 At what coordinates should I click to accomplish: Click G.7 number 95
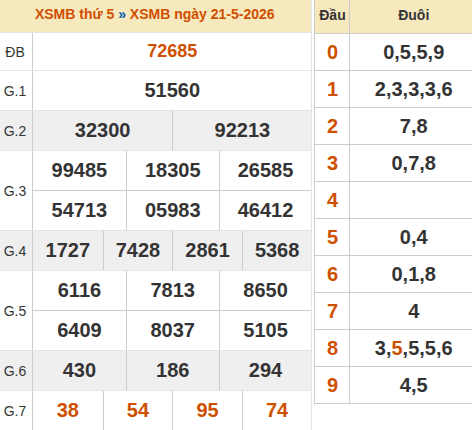207,410
